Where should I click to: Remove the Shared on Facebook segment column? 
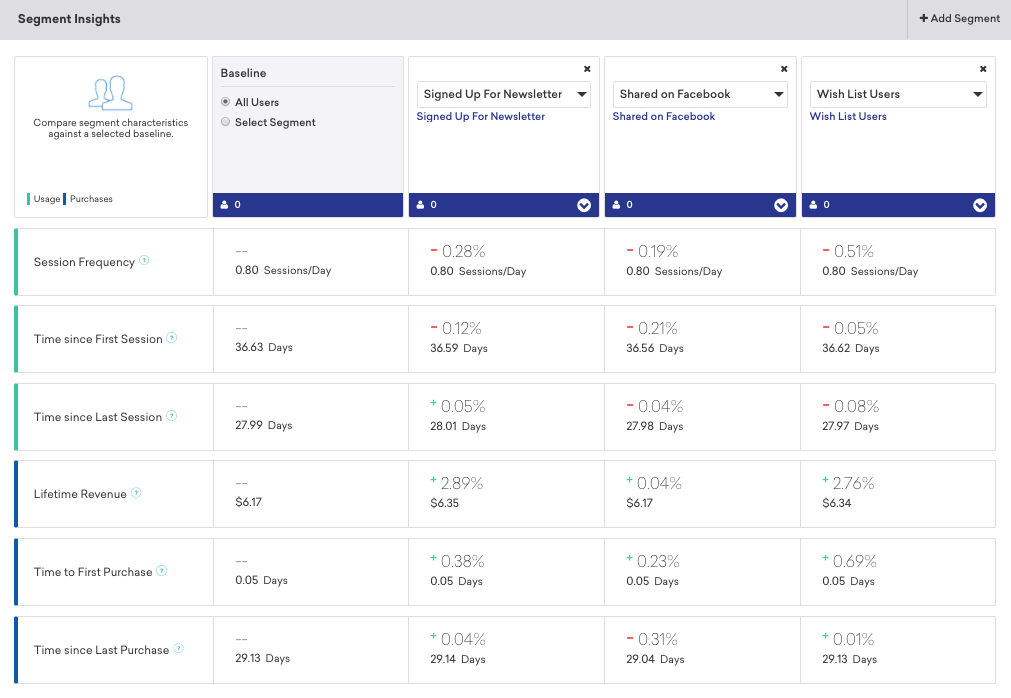click(784, 69)
